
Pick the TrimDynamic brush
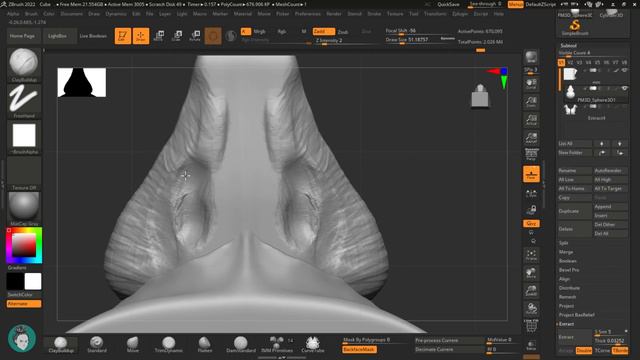tap(169, 344)
